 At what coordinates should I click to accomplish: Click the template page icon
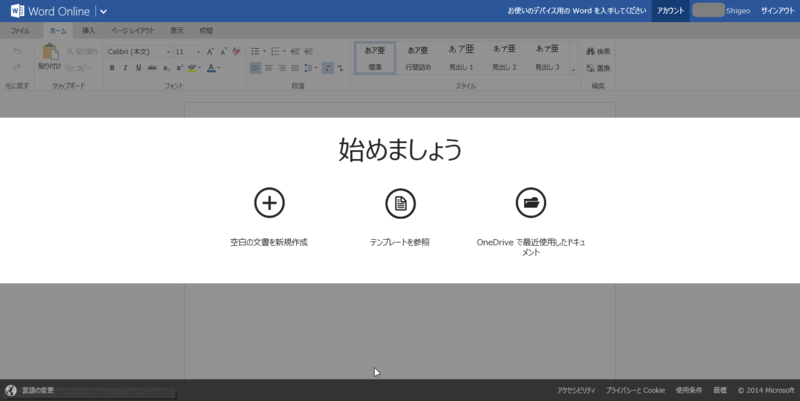(401, 203)
